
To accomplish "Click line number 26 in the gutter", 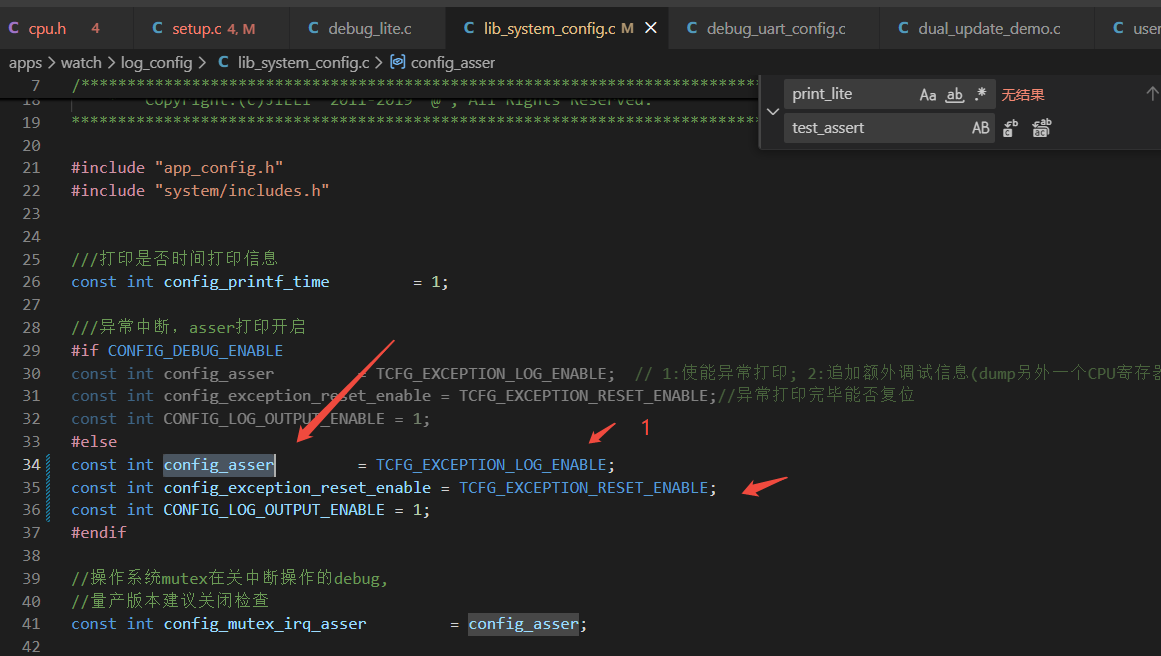I will 31,282.
